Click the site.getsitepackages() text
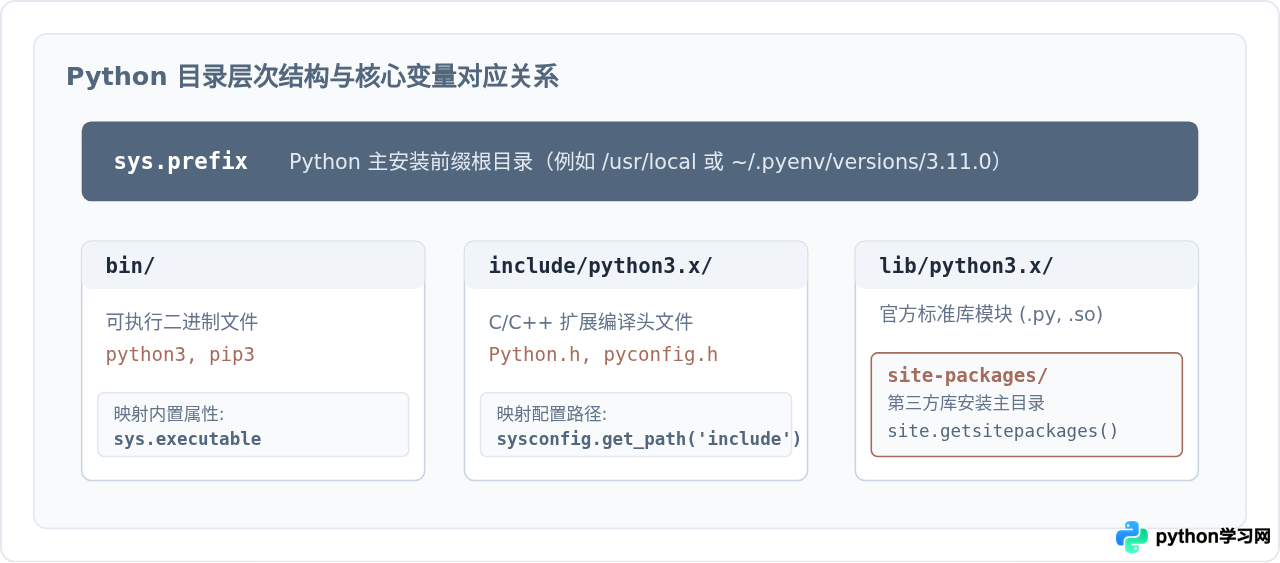 pos(1003,431)
